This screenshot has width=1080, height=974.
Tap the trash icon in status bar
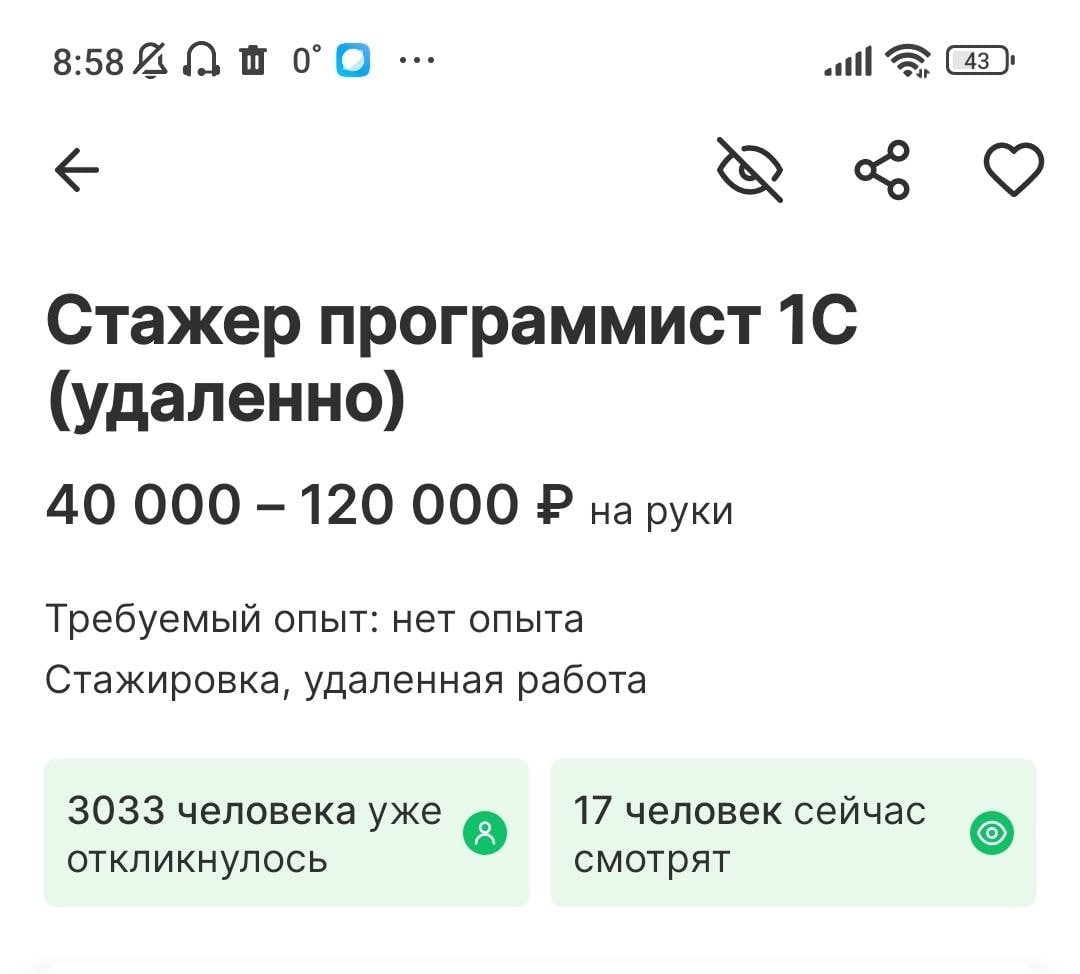click(x=253, y=62)
